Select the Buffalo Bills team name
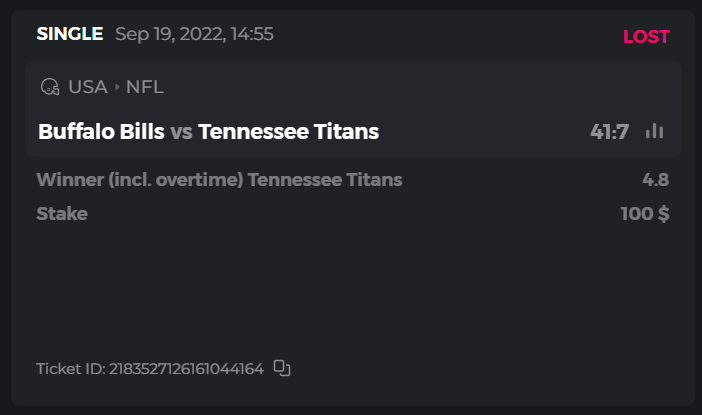Image resolution: width=702 pixels, height=415 pixels. pyautogui.click(x=101, y=131)
